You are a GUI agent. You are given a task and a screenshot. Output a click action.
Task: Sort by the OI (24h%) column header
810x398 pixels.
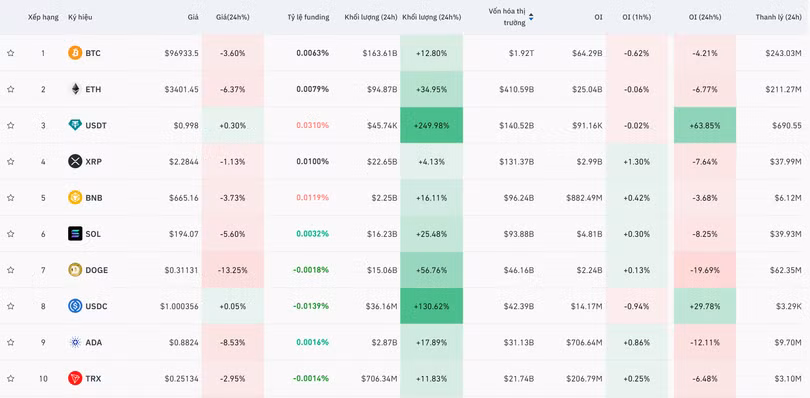point(705,17)
